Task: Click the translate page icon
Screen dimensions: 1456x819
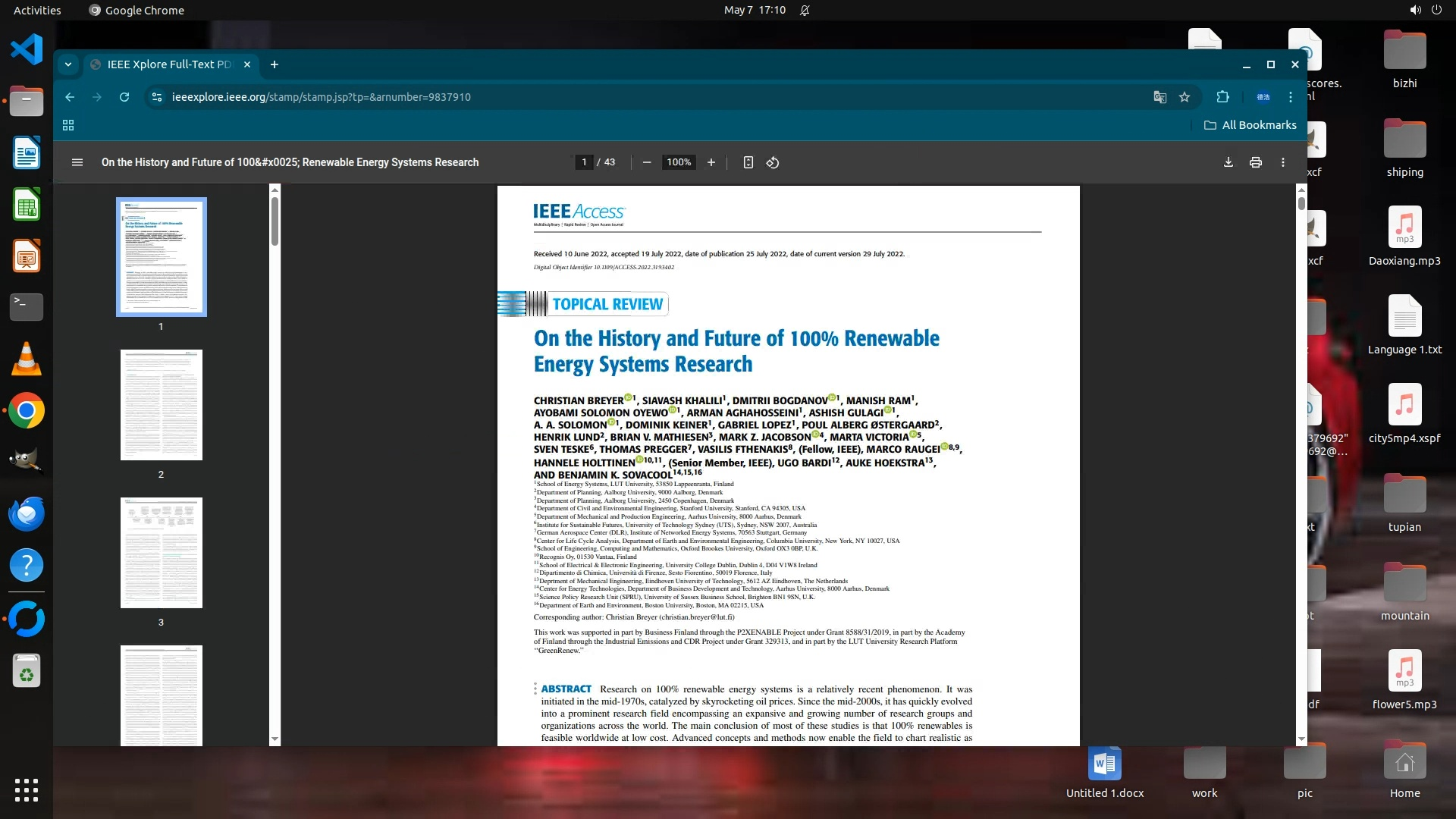Action: 1159,97
